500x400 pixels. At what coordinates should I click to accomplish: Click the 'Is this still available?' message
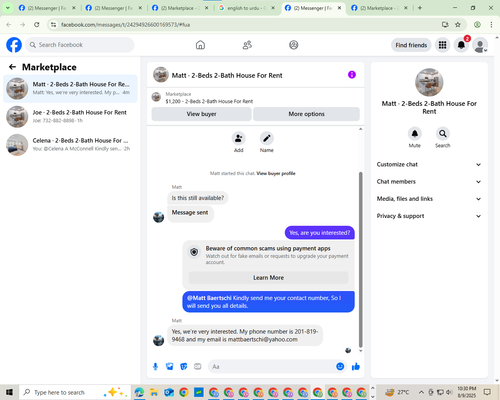pos(198,198)
